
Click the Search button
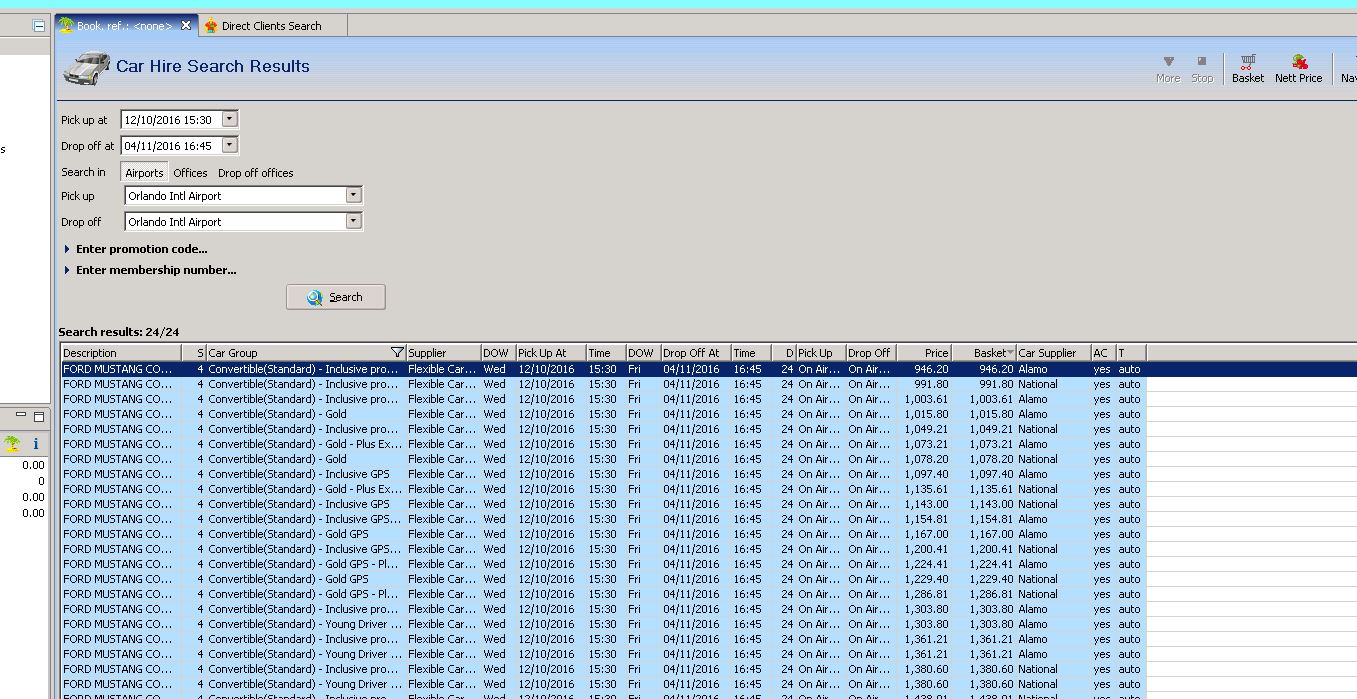coord(335,297)
